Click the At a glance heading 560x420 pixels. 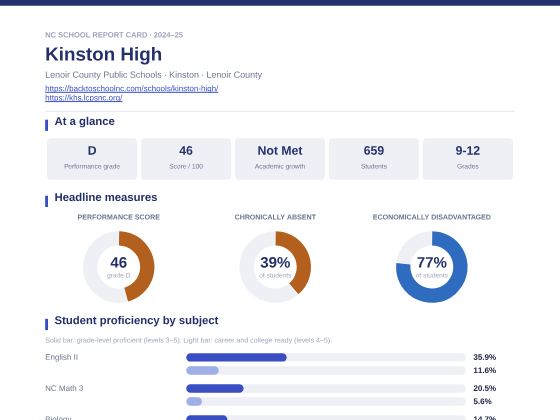(85, 121)
